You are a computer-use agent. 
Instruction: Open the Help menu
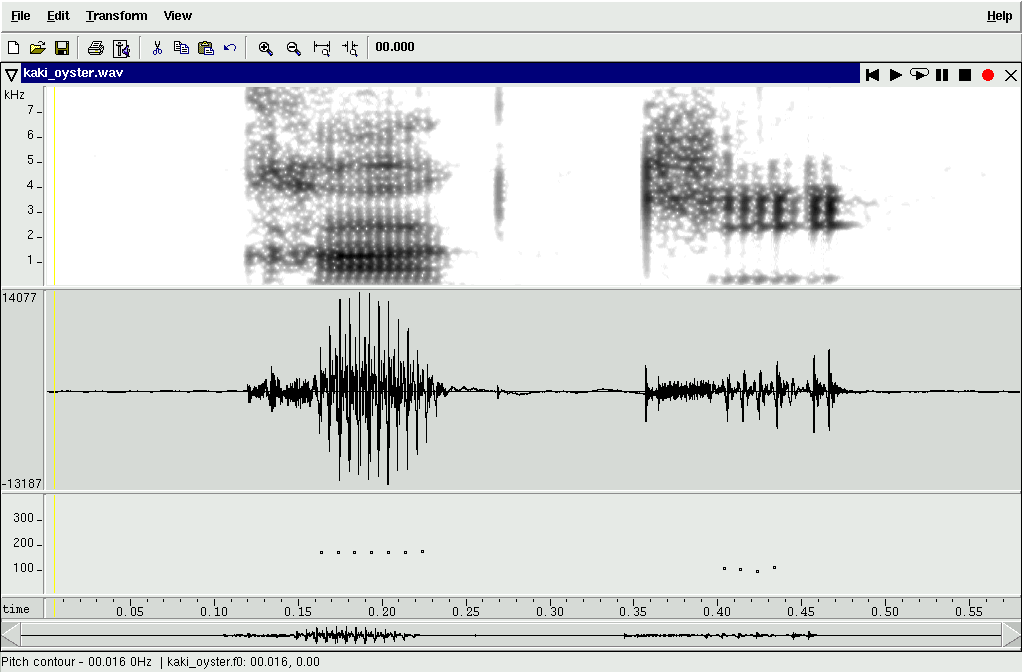(x=999, y=16)
